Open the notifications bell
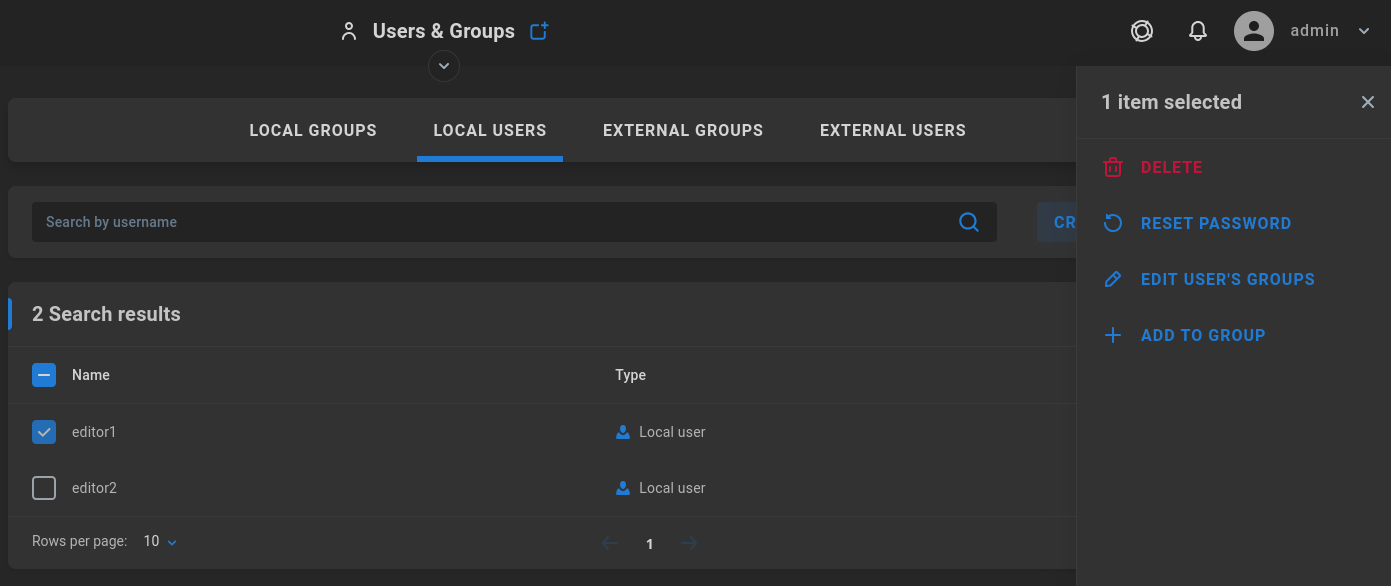This screenshot has width=1391, height=586. [1198, 31]
